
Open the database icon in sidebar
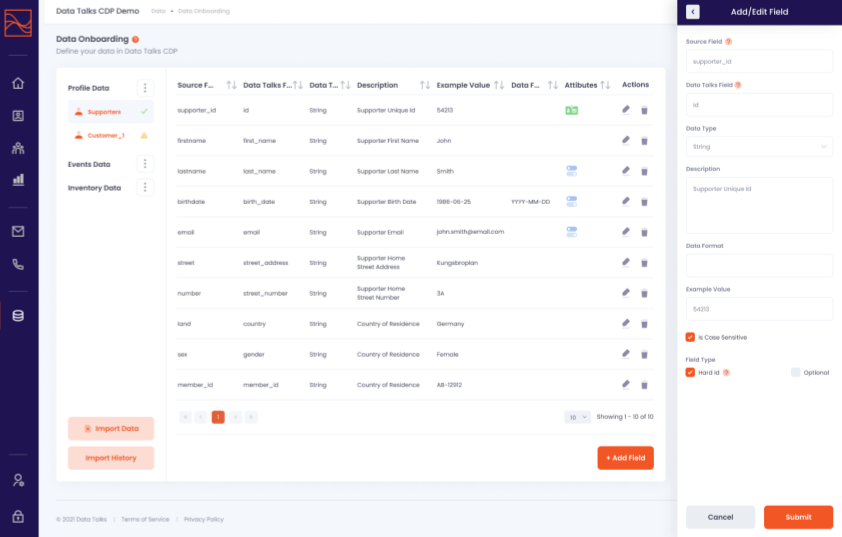[x=18, y=316]
